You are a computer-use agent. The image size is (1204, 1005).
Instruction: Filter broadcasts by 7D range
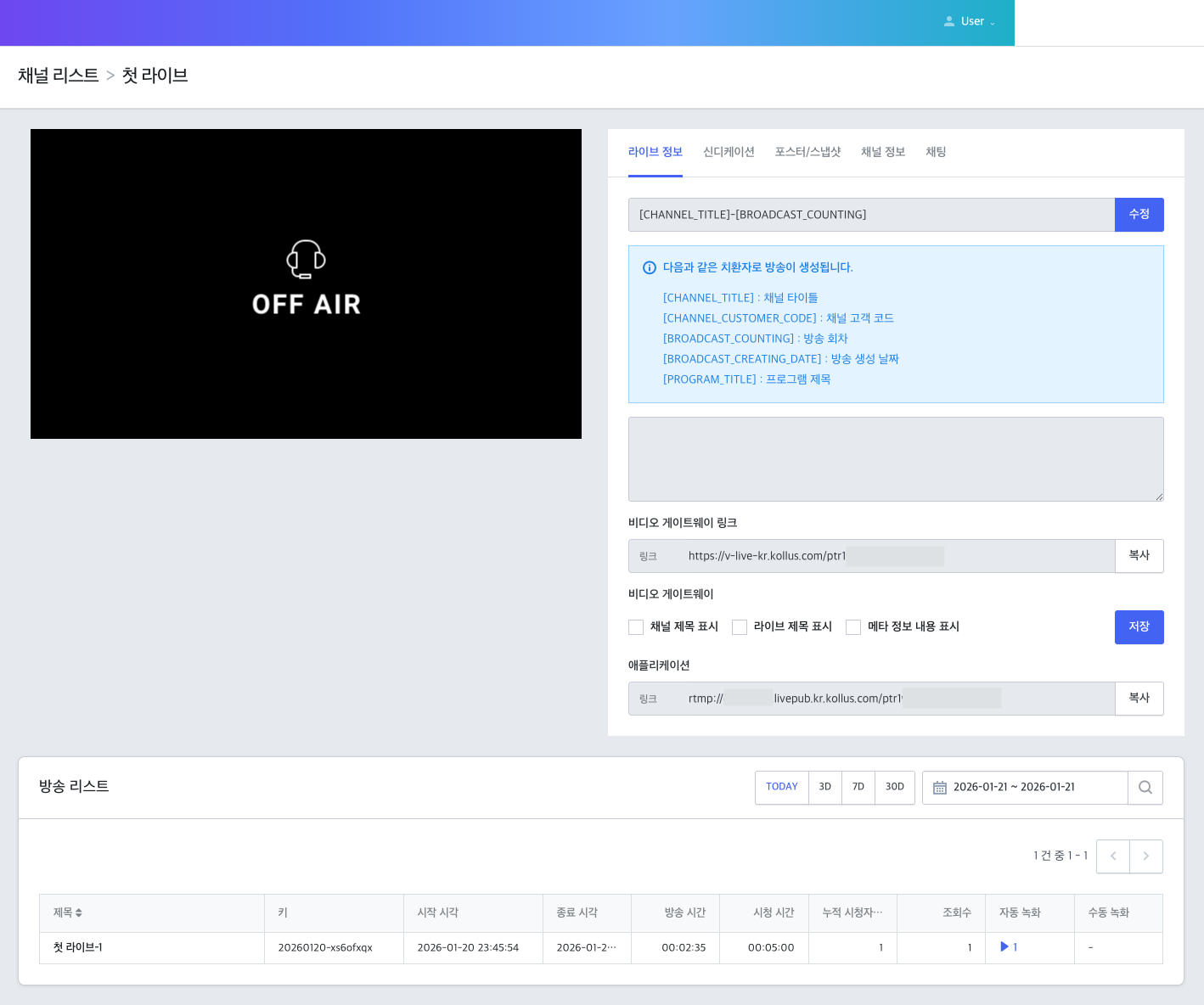pos(858,788)
